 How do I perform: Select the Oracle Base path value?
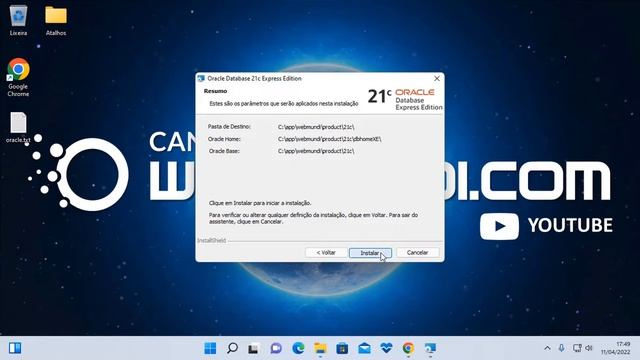click(x=316, y=151)
